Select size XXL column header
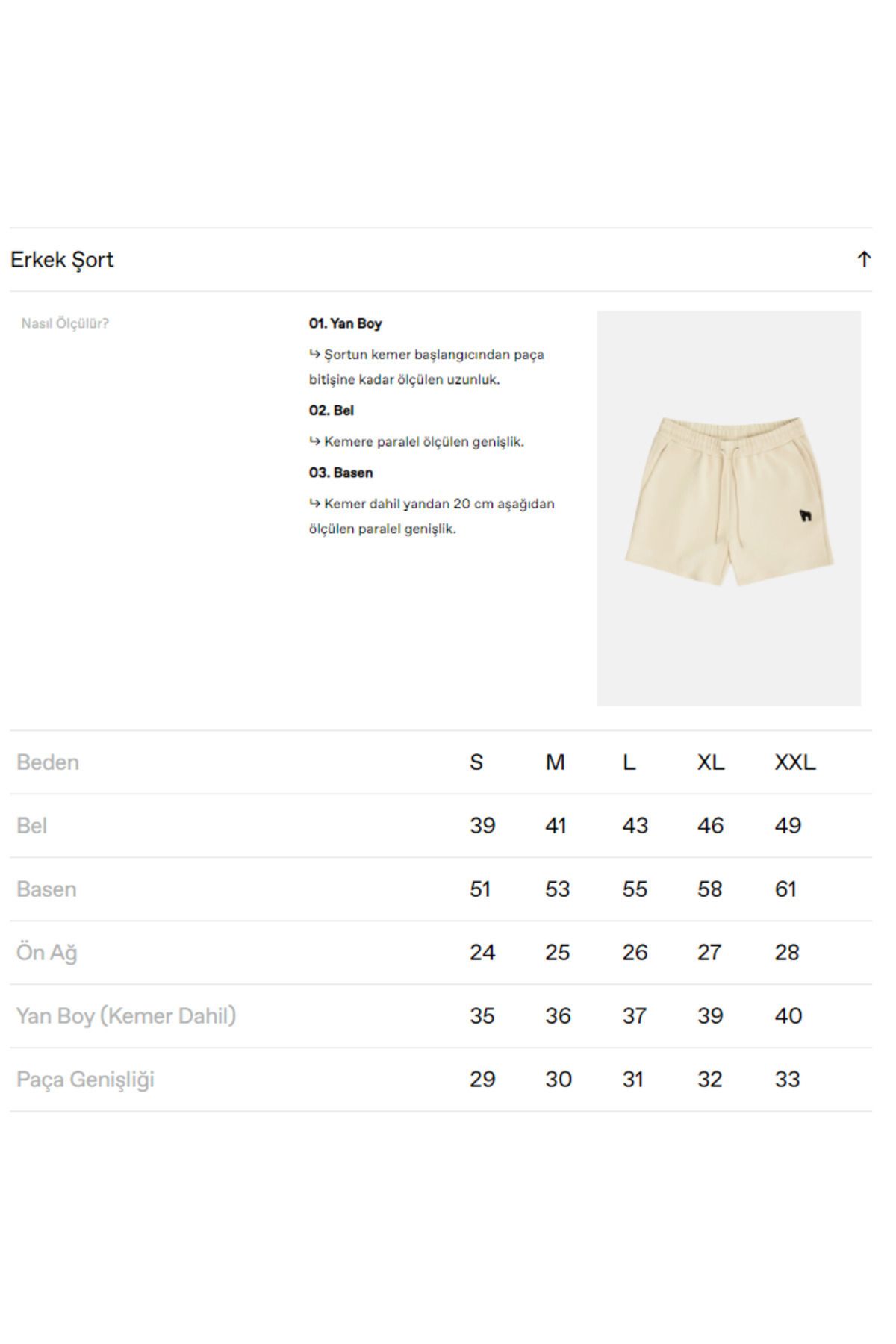 (795, 762)
